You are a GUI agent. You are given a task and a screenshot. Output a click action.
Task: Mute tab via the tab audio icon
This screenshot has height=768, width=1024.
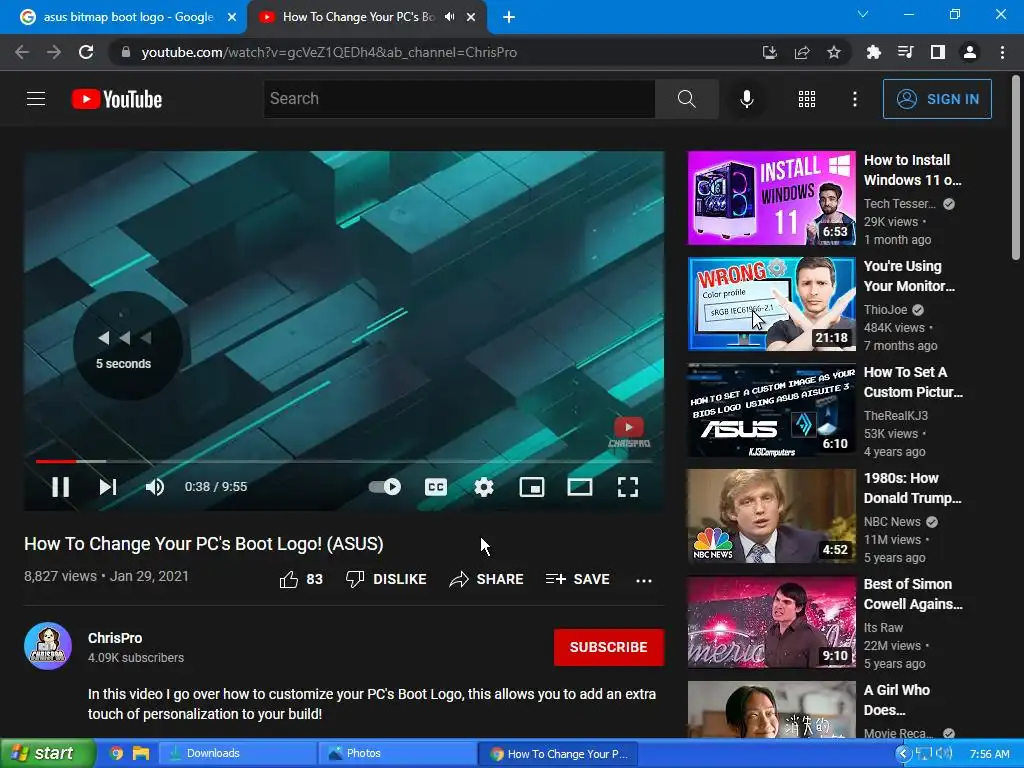coord(449,17)
